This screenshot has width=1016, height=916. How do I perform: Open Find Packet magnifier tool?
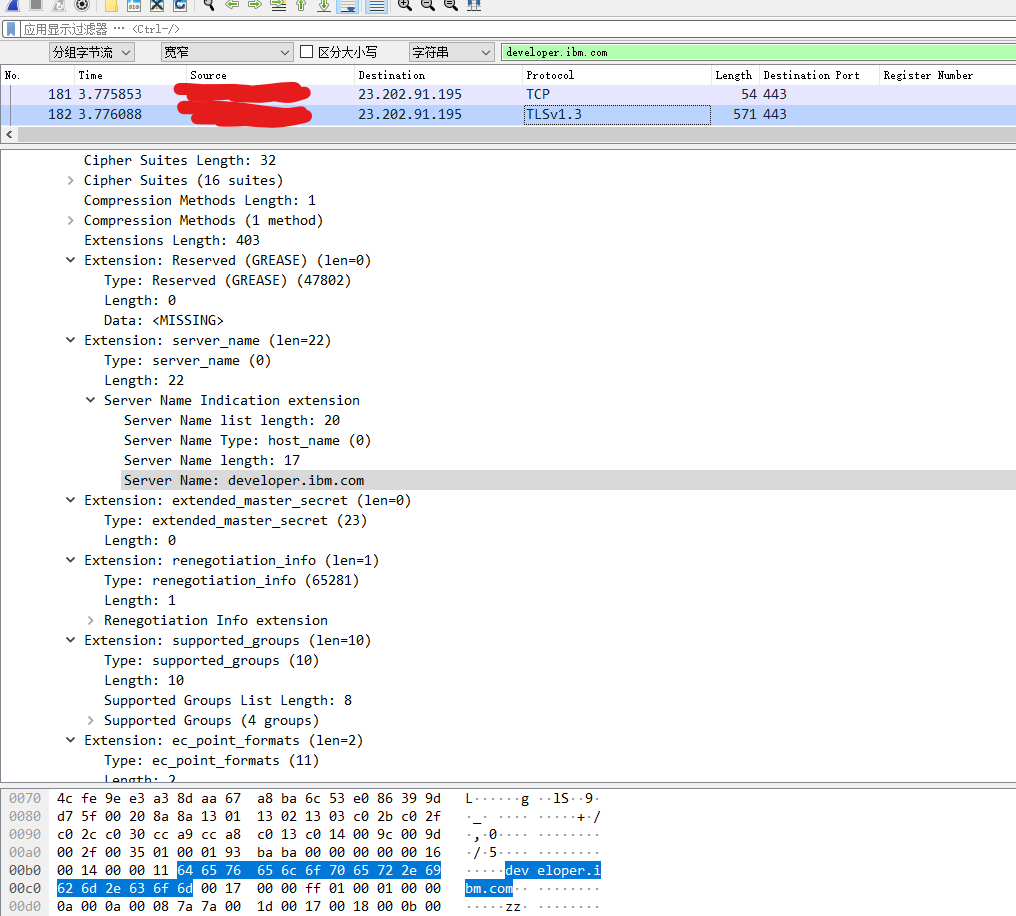209,5
